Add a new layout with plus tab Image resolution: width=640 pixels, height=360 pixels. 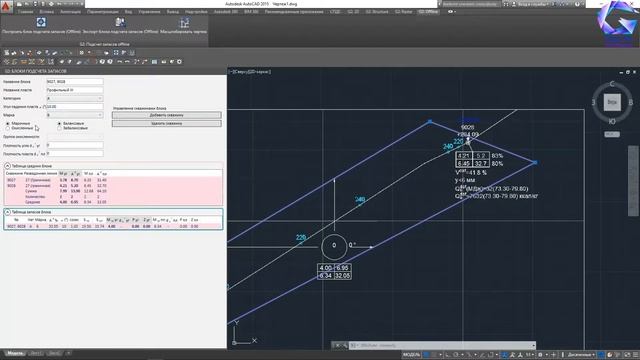click(x=68, y=353)
